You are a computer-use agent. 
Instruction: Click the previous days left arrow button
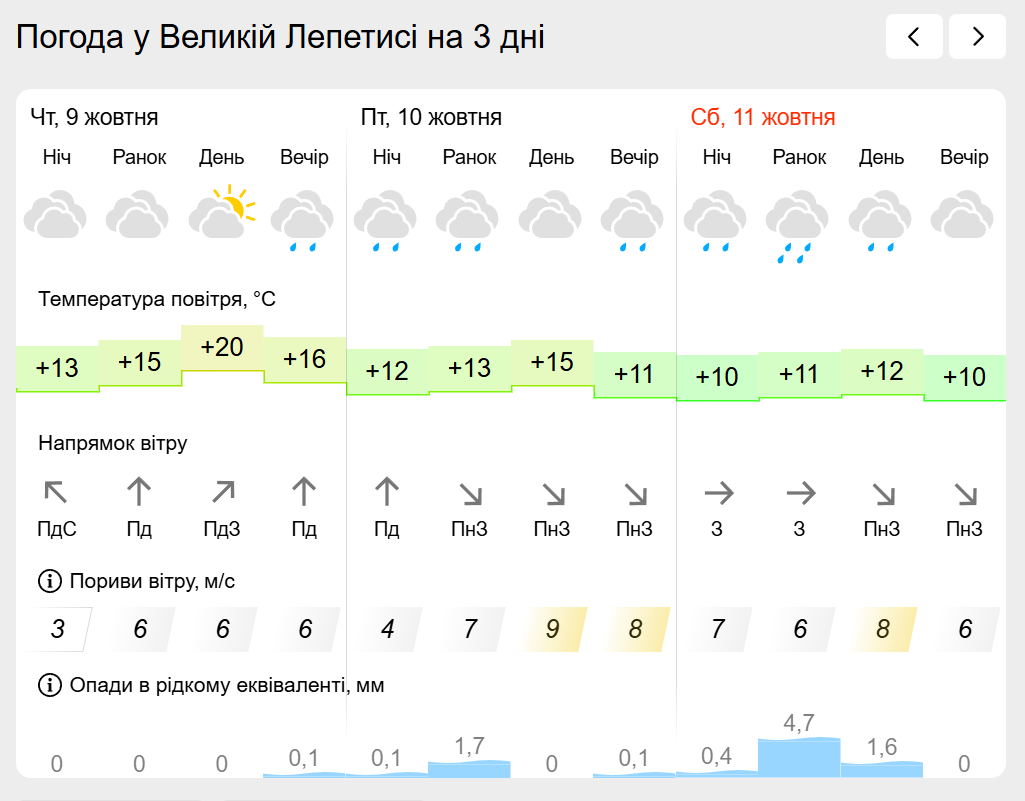pos(914,37)
